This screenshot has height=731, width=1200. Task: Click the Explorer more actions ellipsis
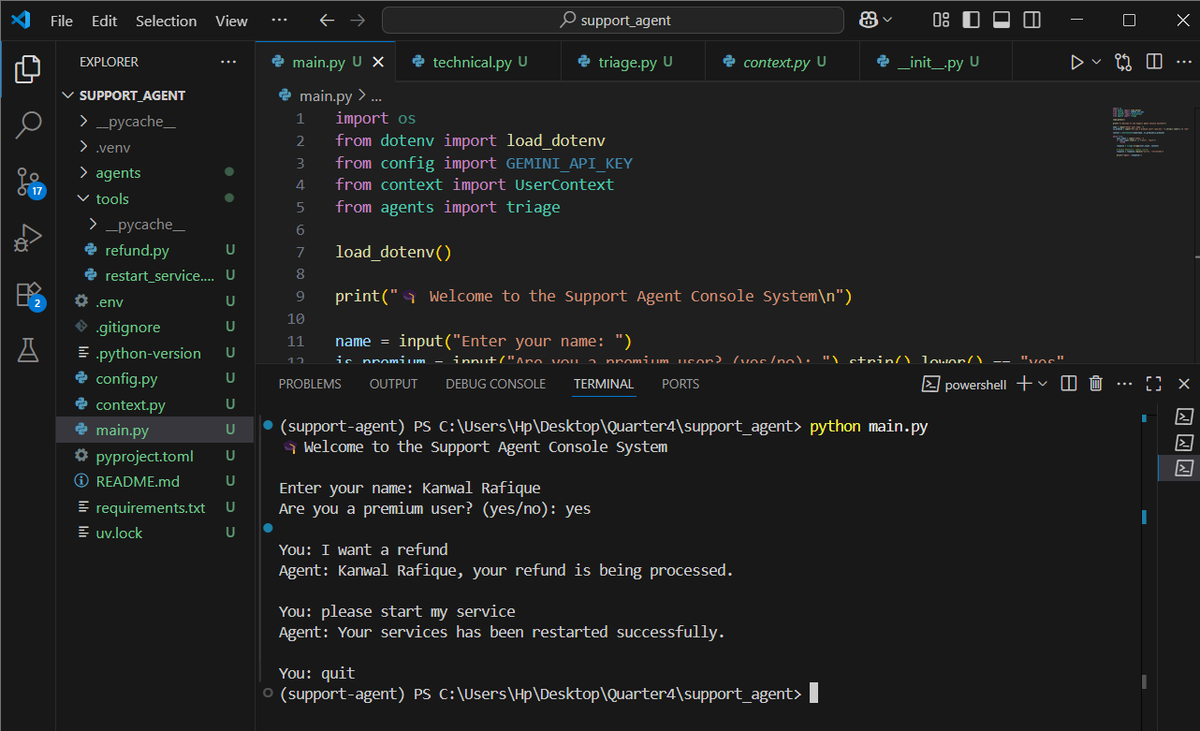pos(229,62)
